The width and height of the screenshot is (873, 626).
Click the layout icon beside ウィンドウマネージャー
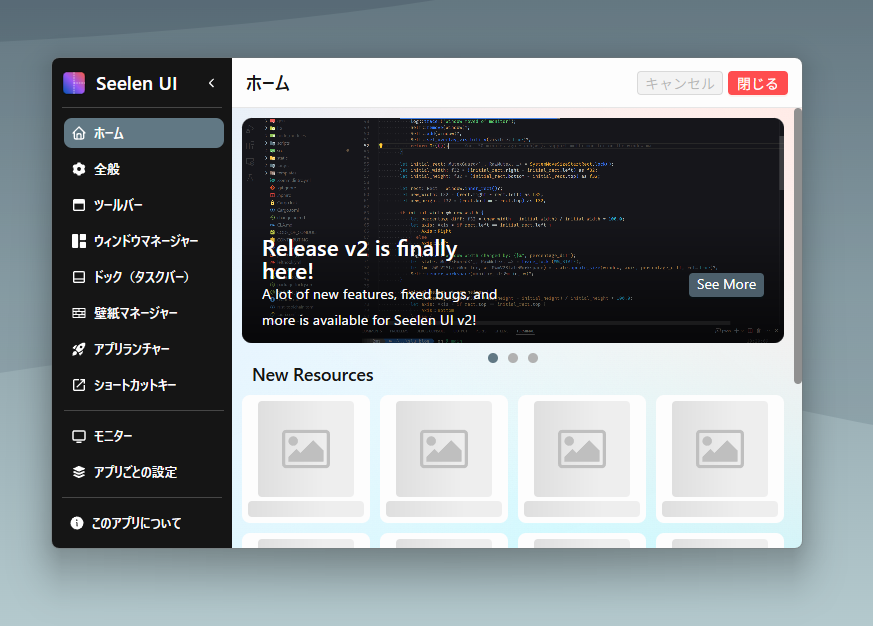tap(79, 241)
